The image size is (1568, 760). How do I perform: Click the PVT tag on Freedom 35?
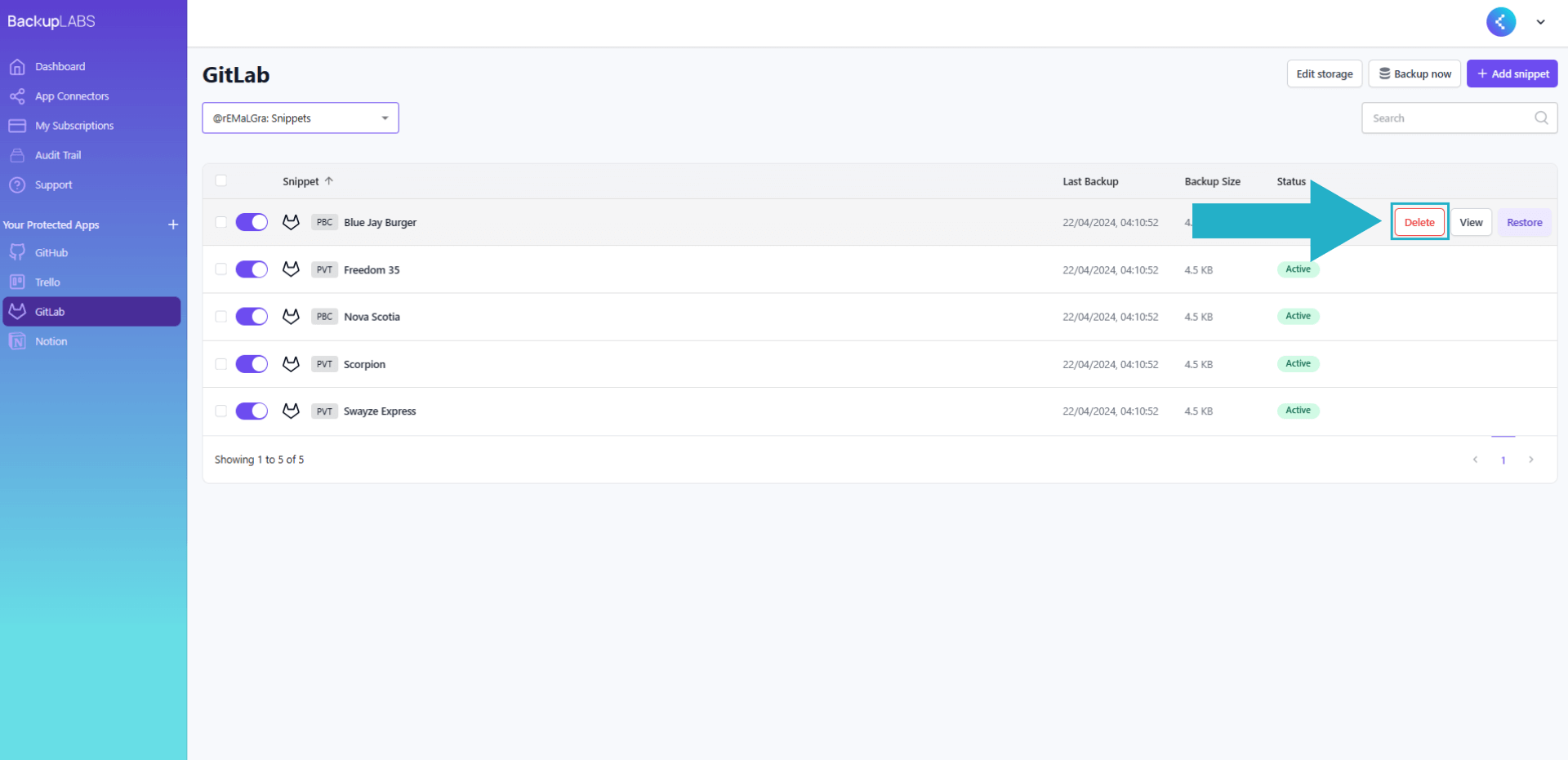[324, 269]
